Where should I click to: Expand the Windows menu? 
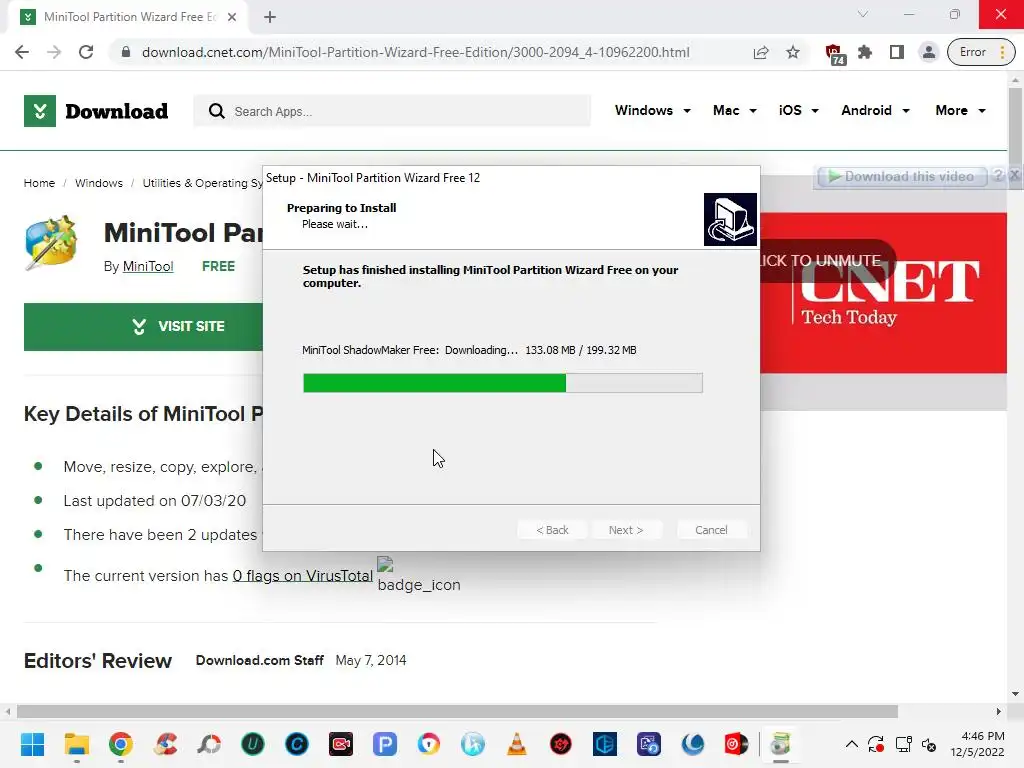point(652,110)
